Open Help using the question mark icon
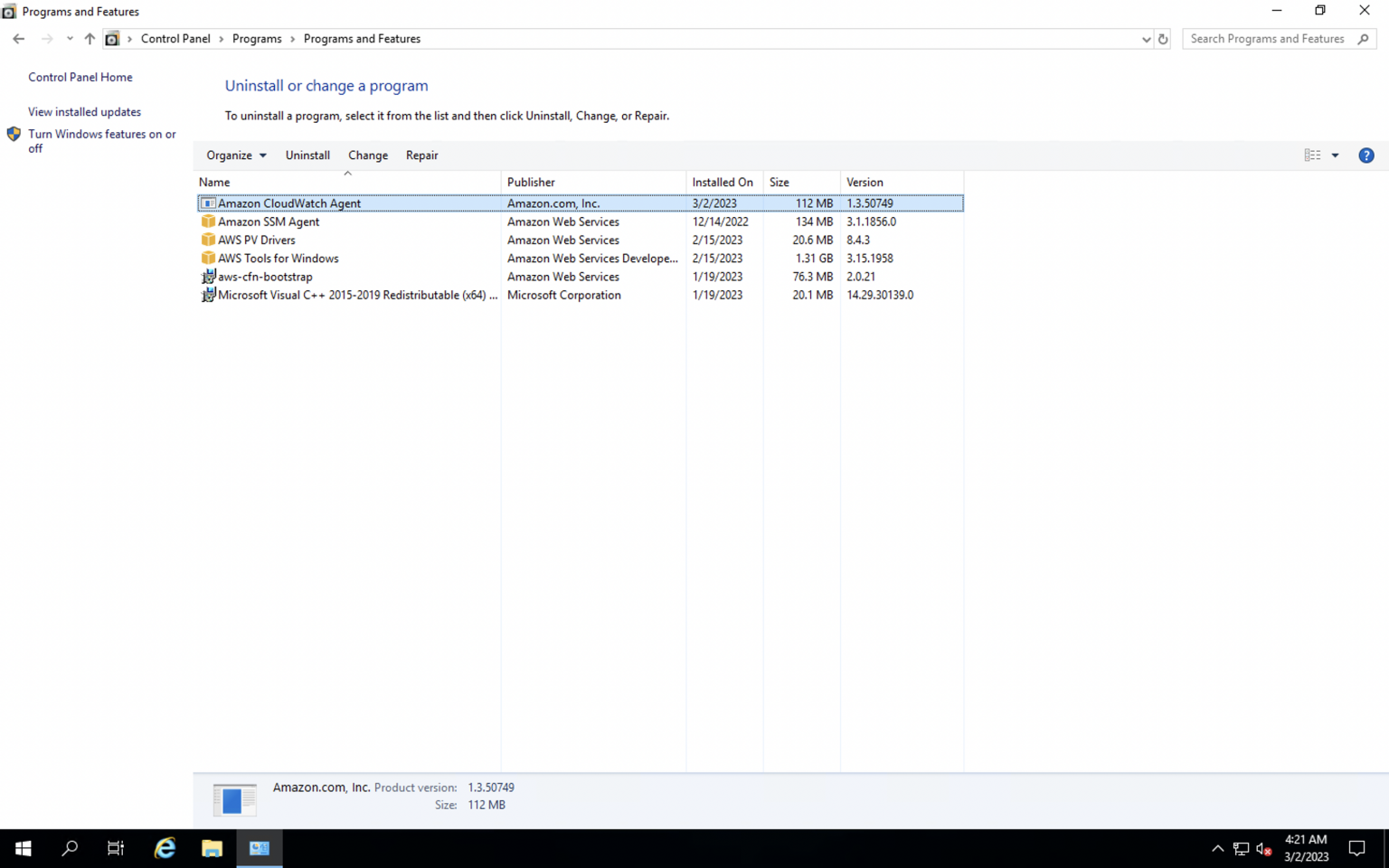 coord(1365,155)
